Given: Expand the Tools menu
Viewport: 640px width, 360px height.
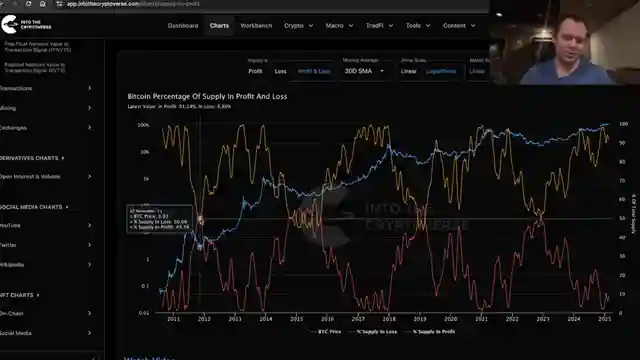Looking at the screenshot, I should [418, 25].
